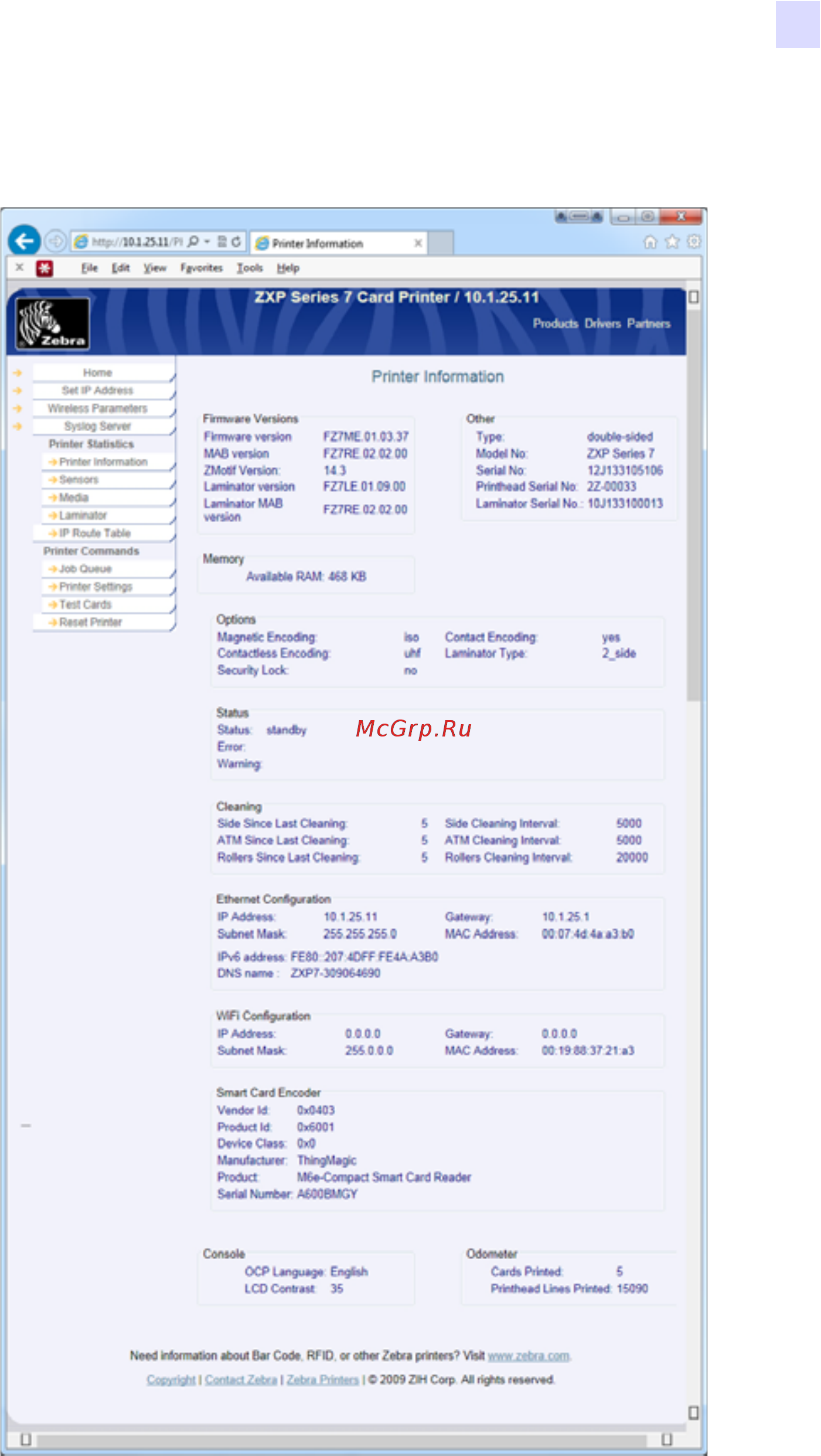
Task: Open the Tools menu
Action: [x=250, y=268]
